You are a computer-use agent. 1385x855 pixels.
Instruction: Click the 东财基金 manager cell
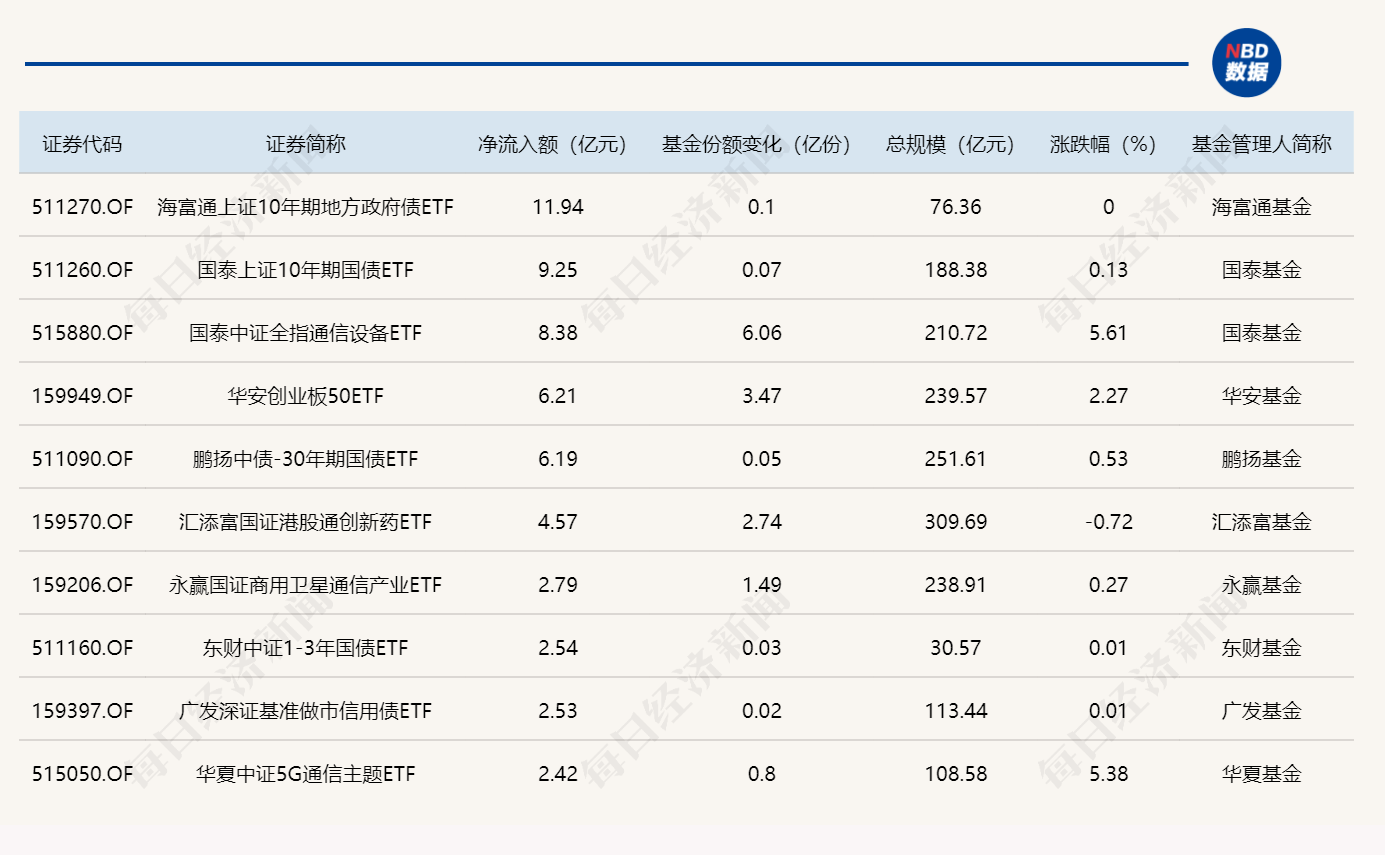pyautogui.click(x=1262, y=648)
